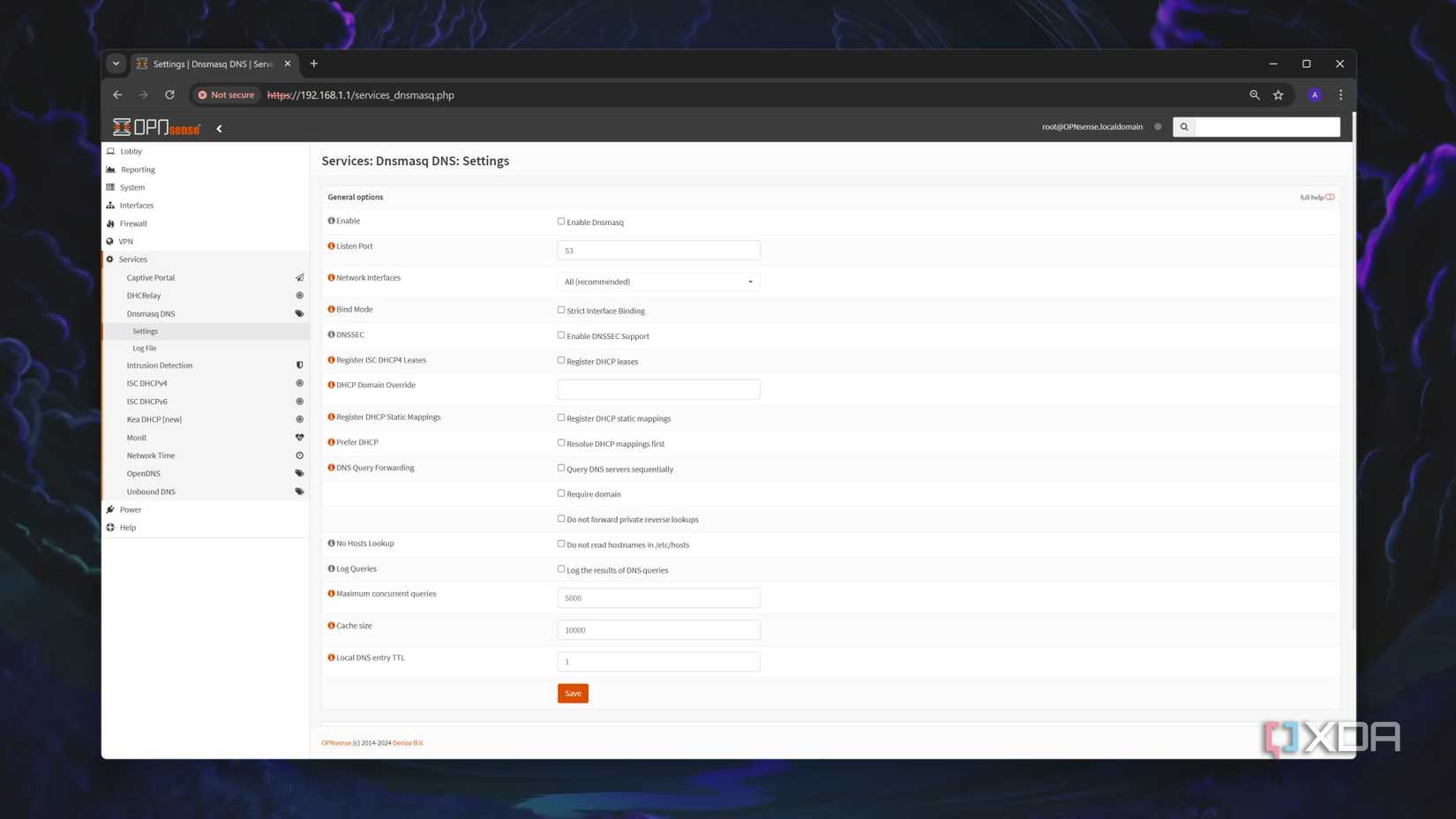Open the full help toggle icon
Screen dimensions: 1456x819
[x=1330, y=197]
